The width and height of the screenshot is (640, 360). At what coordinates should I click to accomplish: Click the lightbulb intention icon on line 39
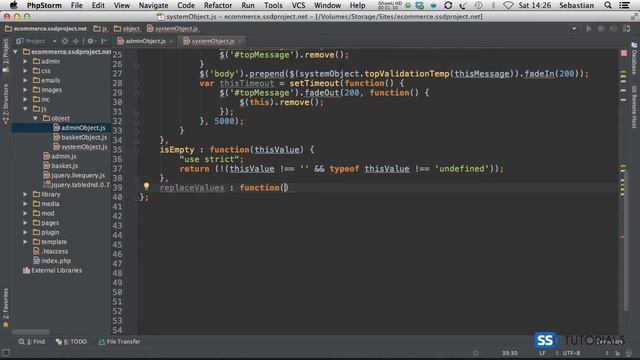146,186
